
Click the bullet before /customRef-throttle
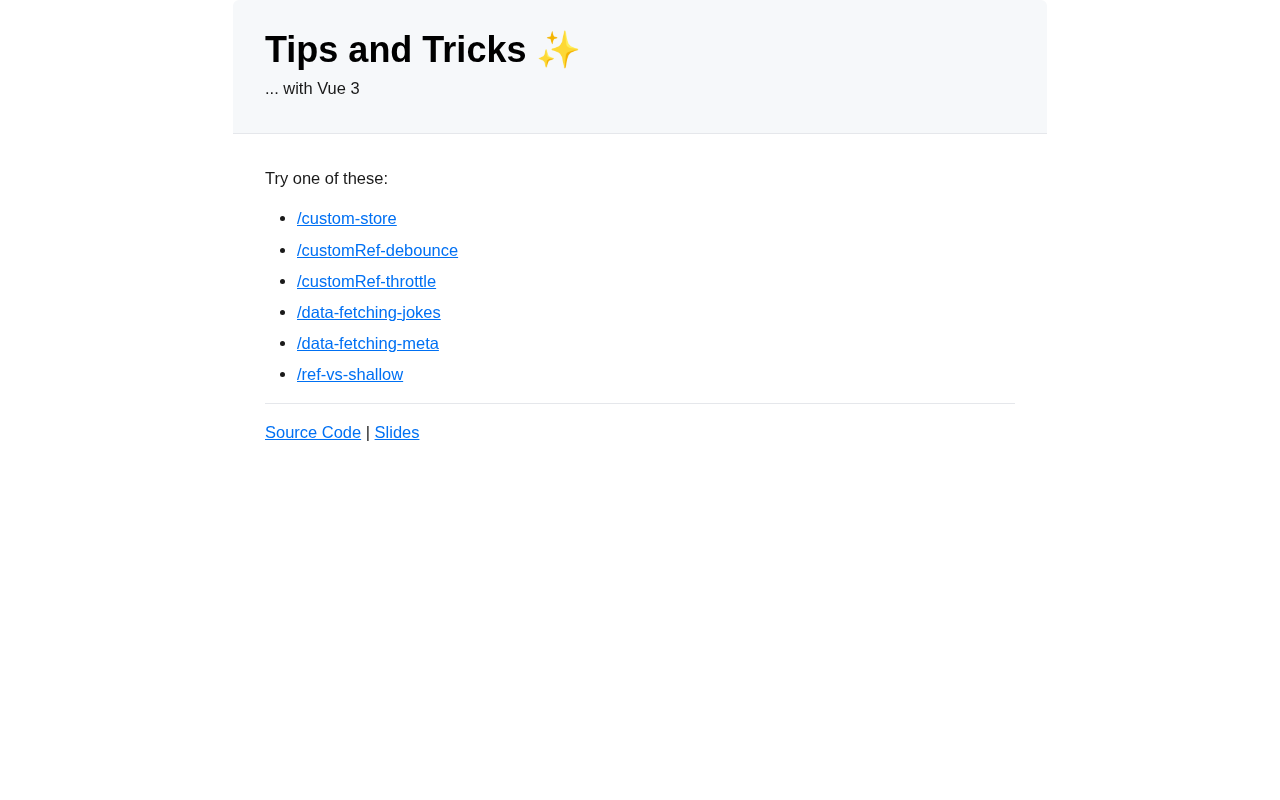[284, 281]
